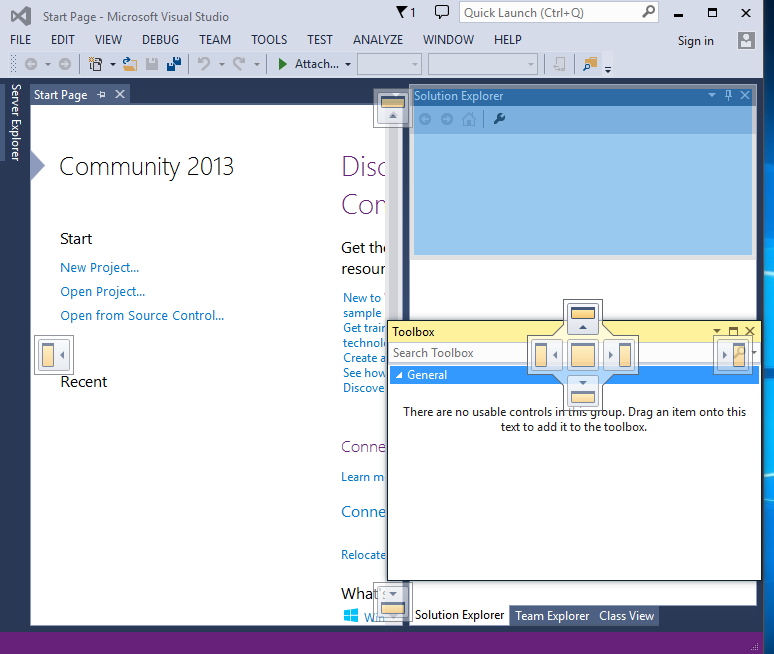
Task: Maximize the floating Toolbox window
Action: coord(733,331)
